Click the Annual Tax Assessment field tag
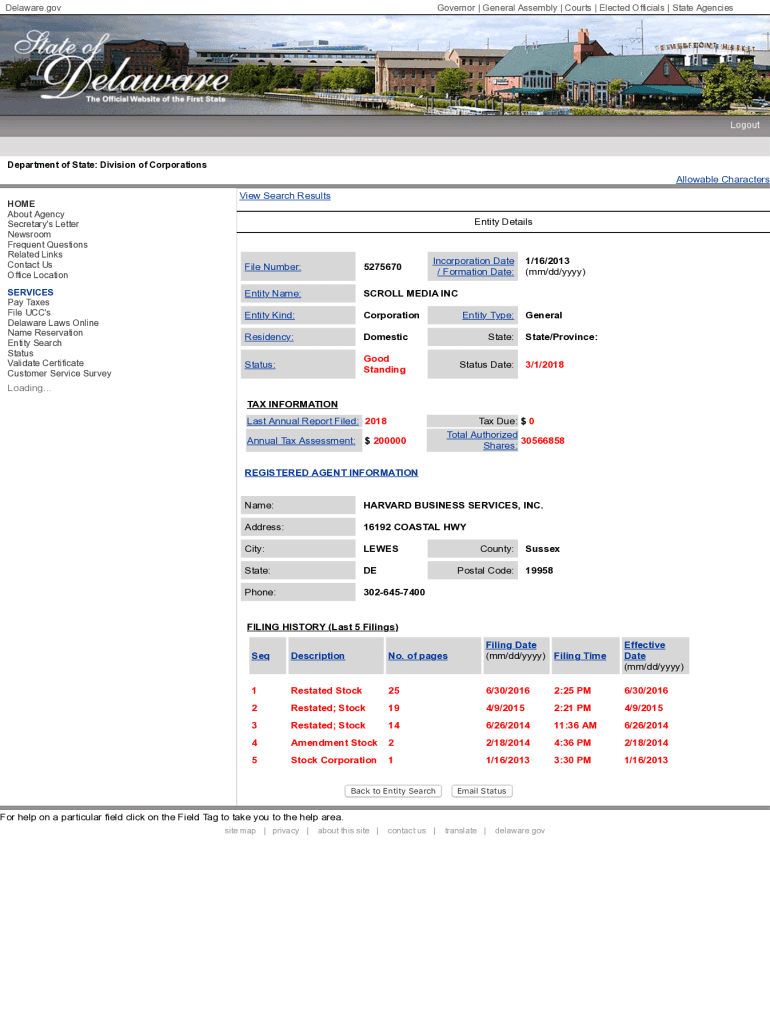 [x=301, y=441]
